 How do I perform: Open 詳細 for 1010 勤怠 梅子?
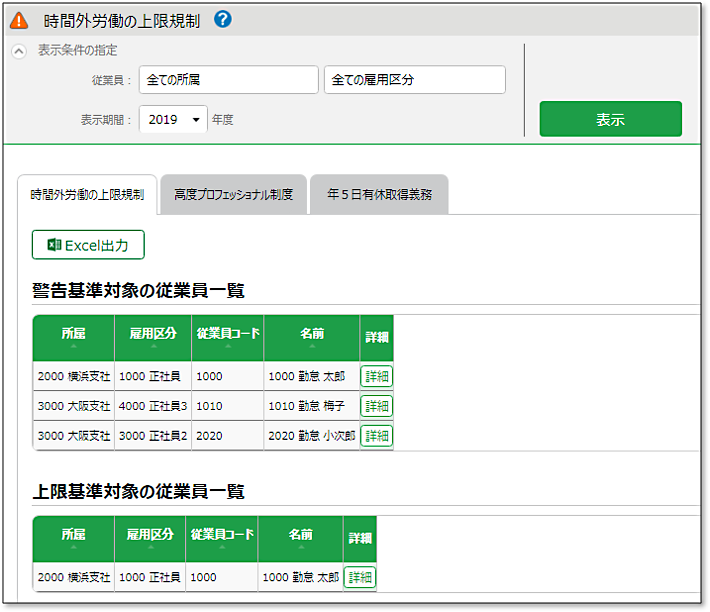[x=377, y=406]
